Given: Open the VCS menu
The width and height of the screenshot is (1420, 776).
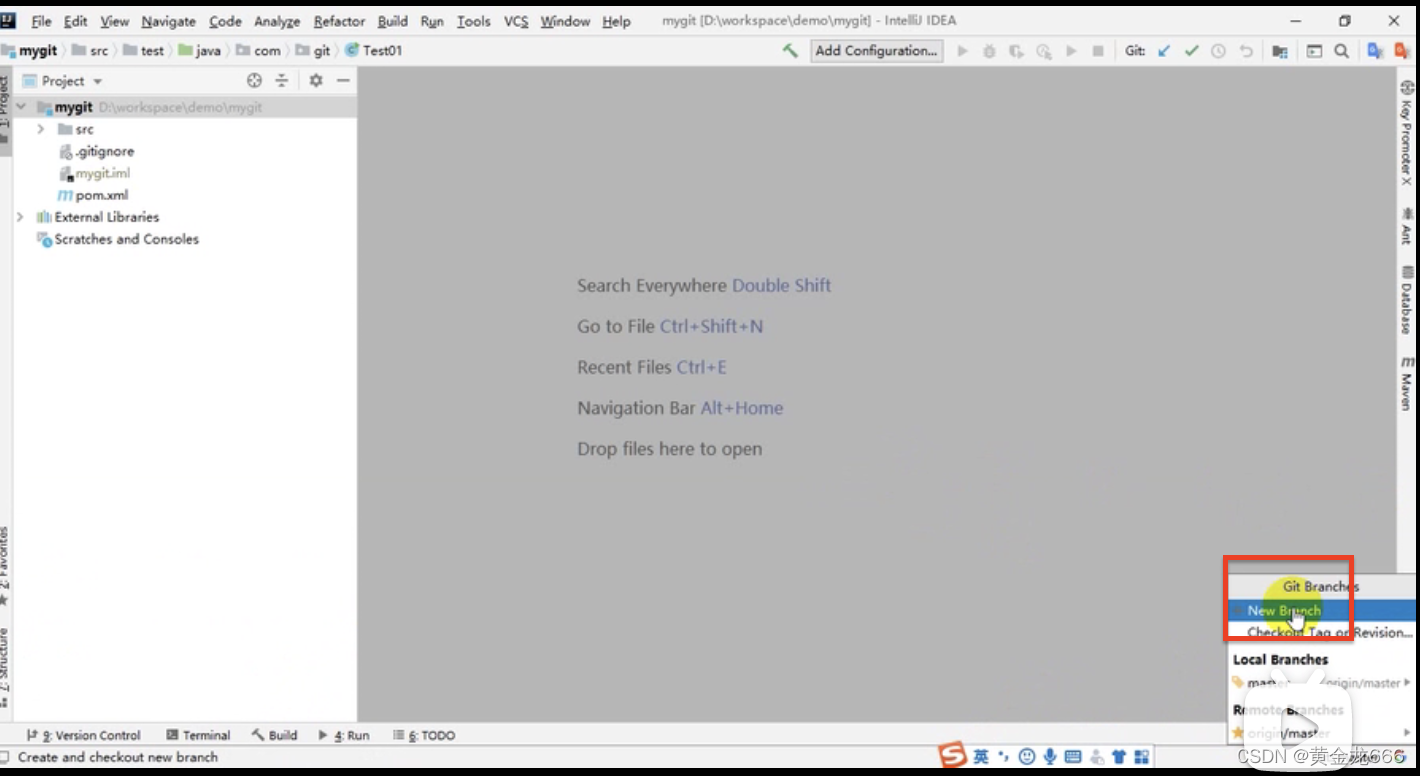Looking at the screenshot, I should 515,21.
